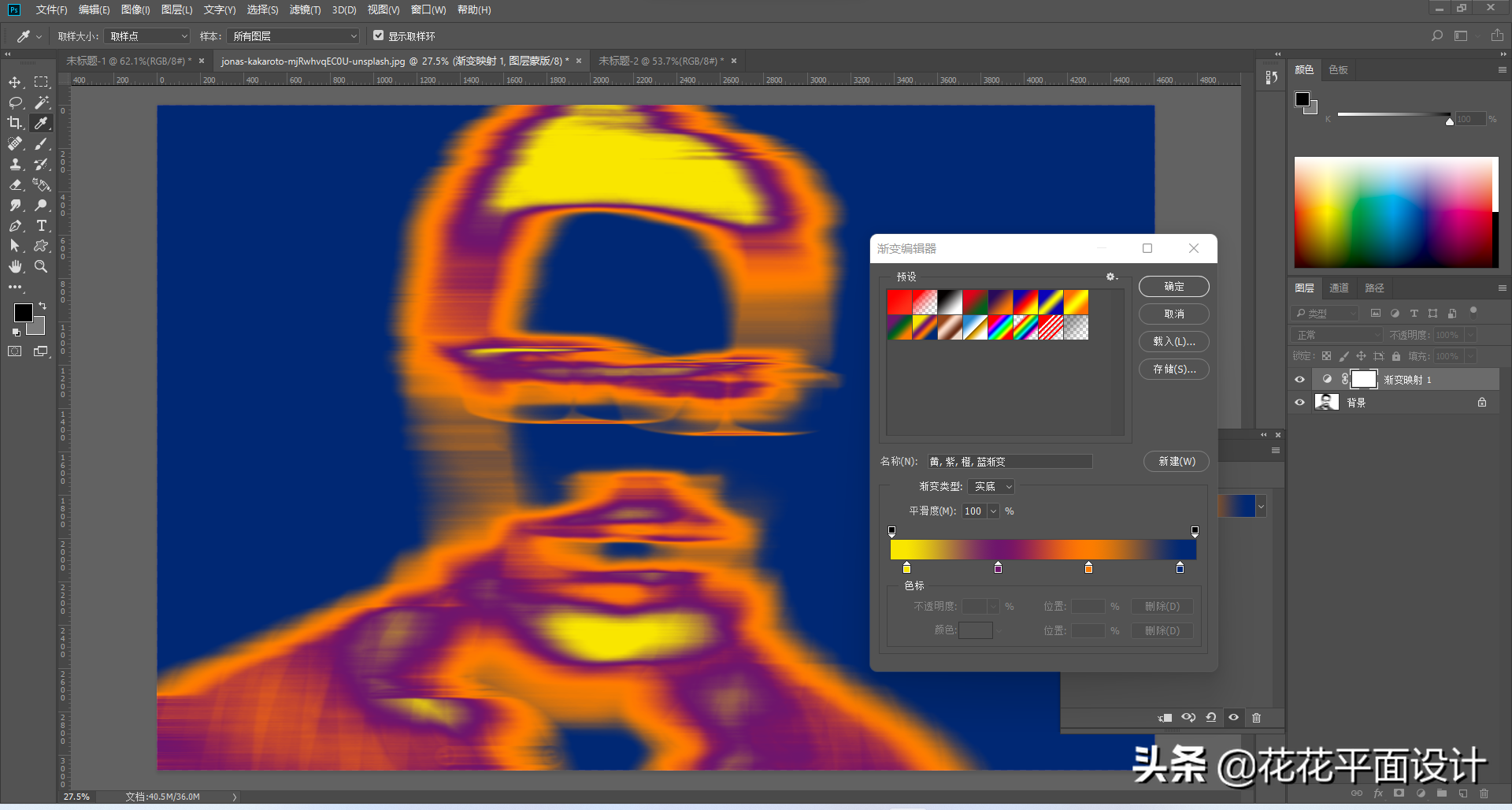The height and width of the screenshot is (810, 1512).
Task: Toggle lock all for layer
Action: tap(1396, 356)
